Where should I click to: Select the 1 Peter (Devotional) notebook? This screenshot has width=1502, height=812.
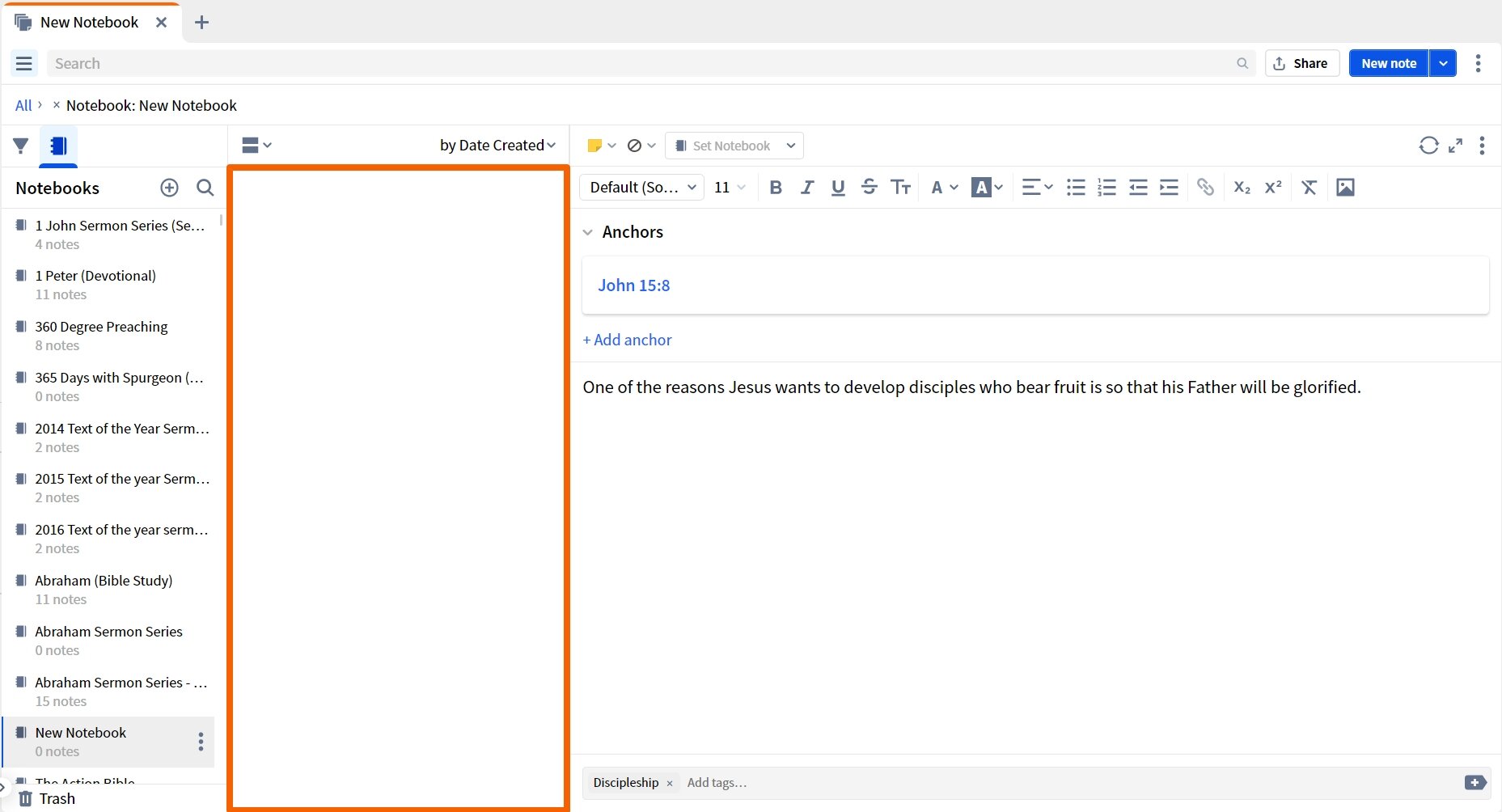click(110, 285)
